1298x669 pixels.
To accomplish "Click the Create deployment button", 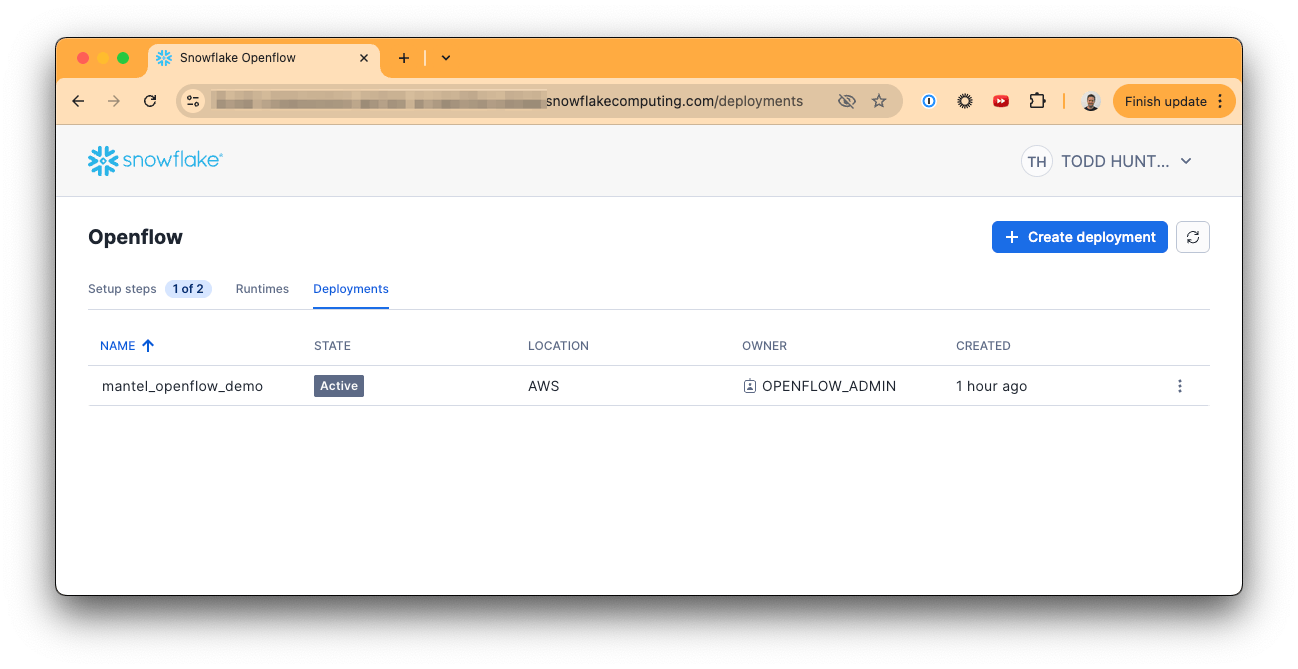I will pyautogui.click(x=1080, y=237).
